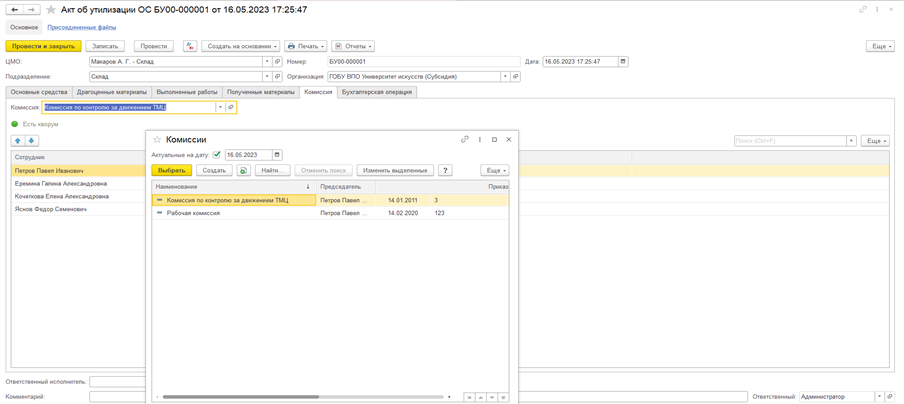Click the Актуальные на дату date field
This screenshot has height=404, width=904.
(248, 154)
